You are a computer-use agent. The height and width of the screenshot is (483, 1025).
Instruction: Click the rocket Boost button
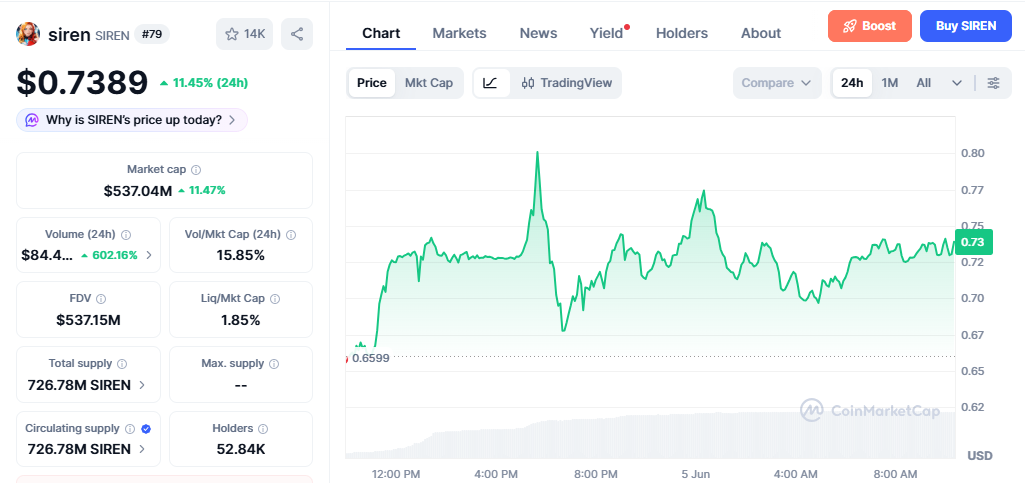(x=869, y=26)
